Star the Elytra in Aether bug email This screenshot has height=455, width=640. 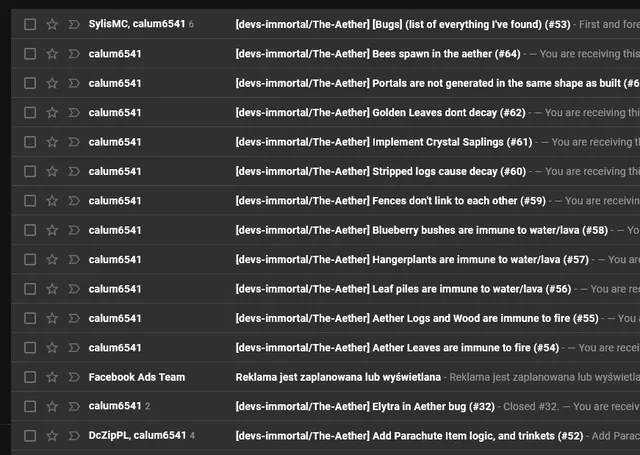tap(52, 406)
